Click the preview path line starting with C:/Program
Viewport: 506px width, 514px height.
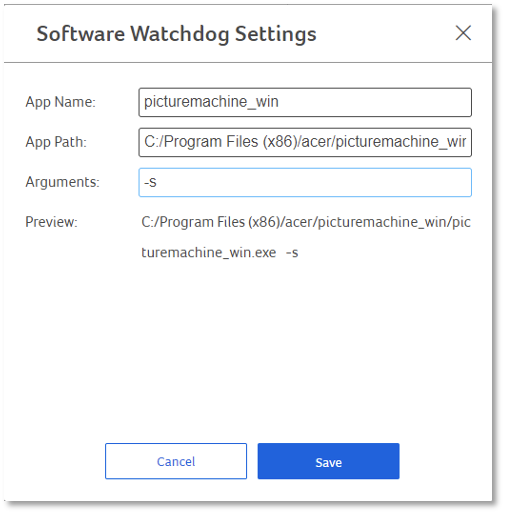(x=306, y=222)
